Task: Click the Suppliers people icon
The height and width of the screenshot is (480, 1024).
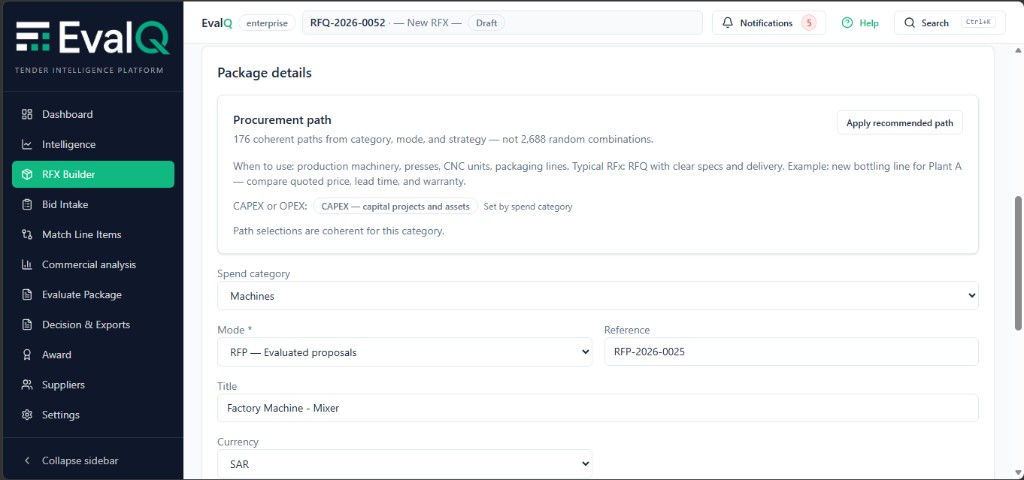Action: point(27,385)
